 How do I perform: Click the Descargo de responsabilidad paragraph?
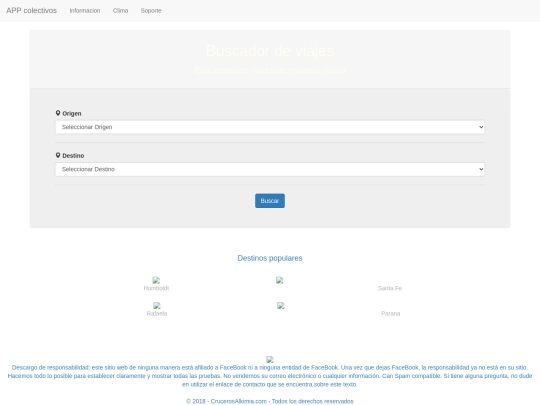click(x=270, y=376)
